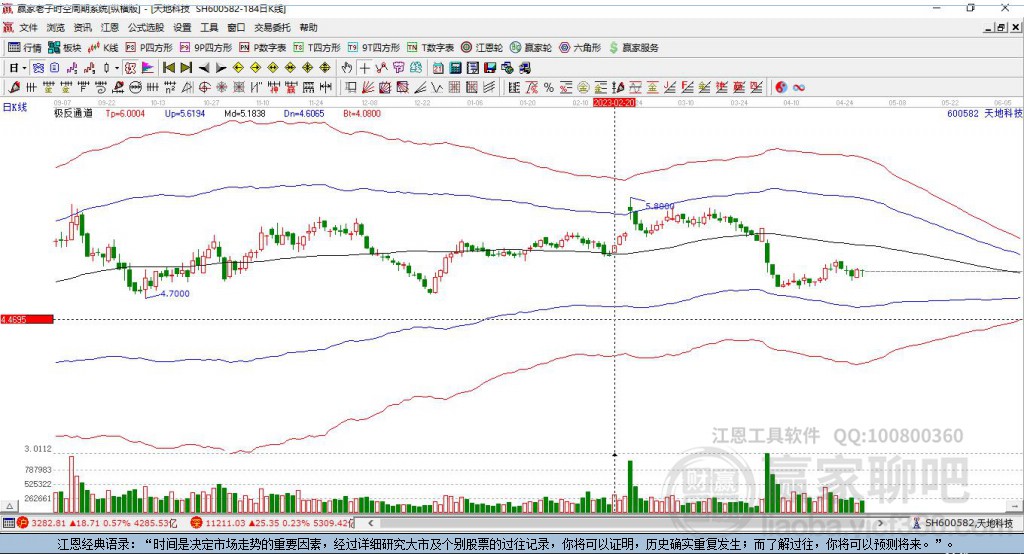Screen dimensions: 1024x554
Task: Step chart right with black arrow
Action: (221, 68)
